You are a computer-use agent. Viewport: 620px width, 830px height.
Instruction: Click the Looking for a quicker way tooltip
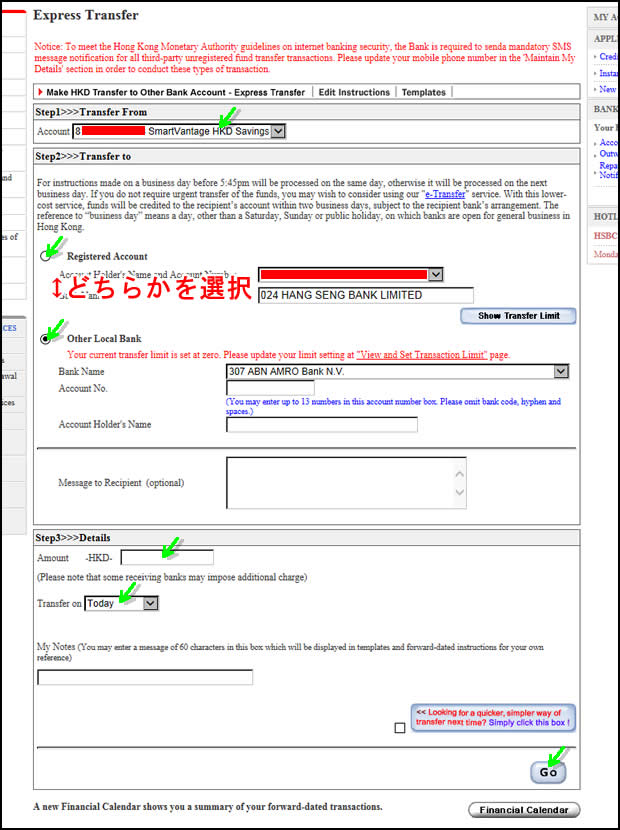coord(493,718)
